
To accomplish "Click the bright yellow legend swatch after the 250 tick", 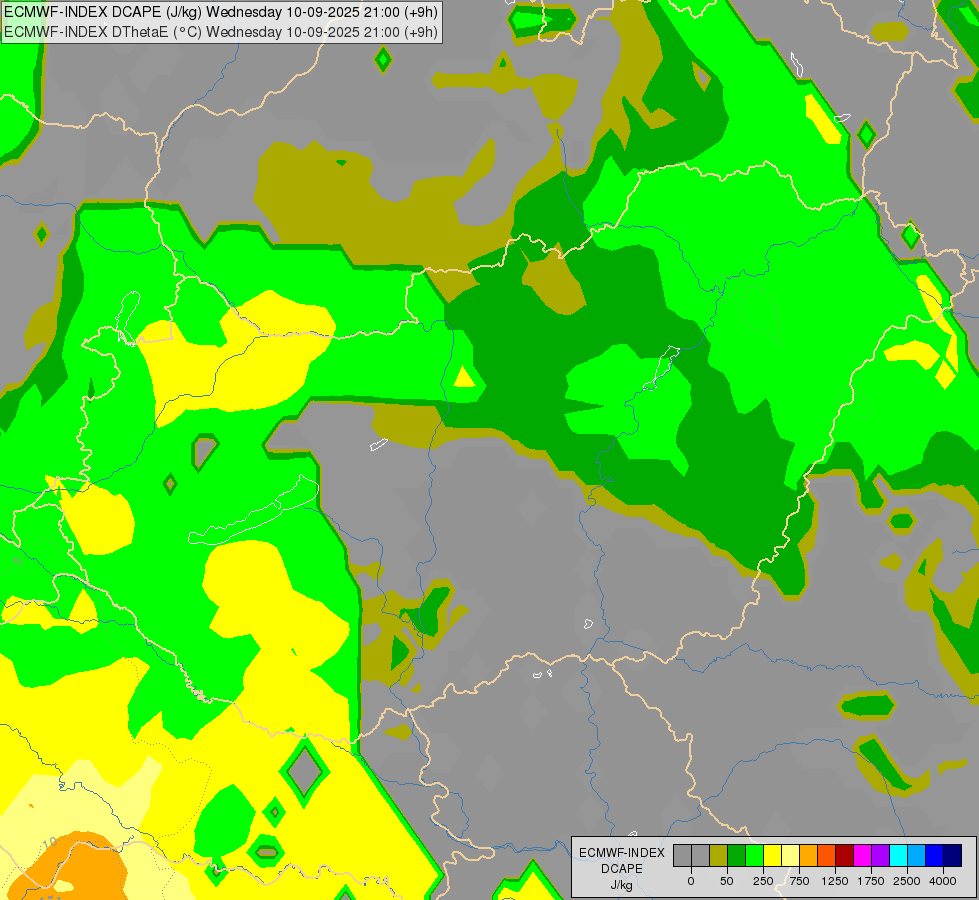I will point(772,856).
